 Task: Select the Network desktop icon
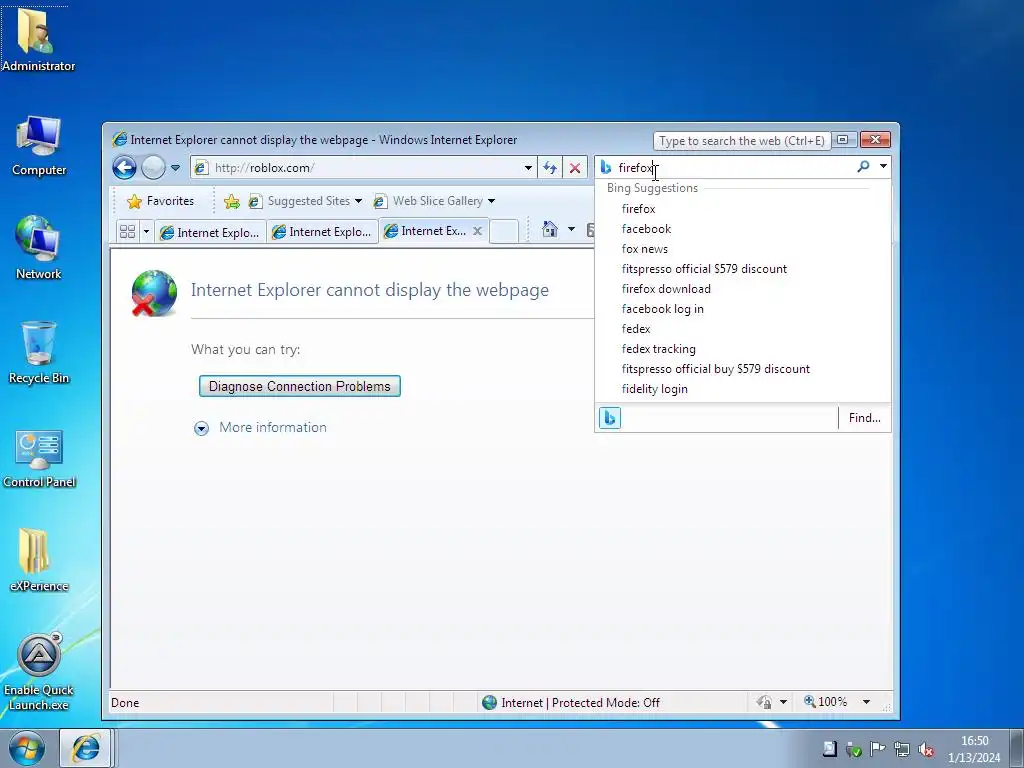[39, 248]
